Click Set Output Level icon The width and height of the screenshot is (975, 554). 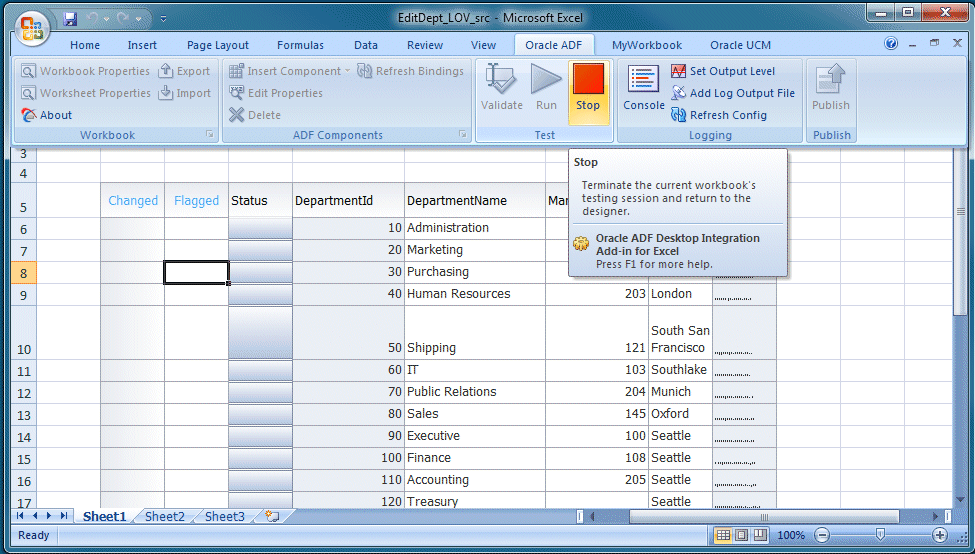[x=679, y=71]
